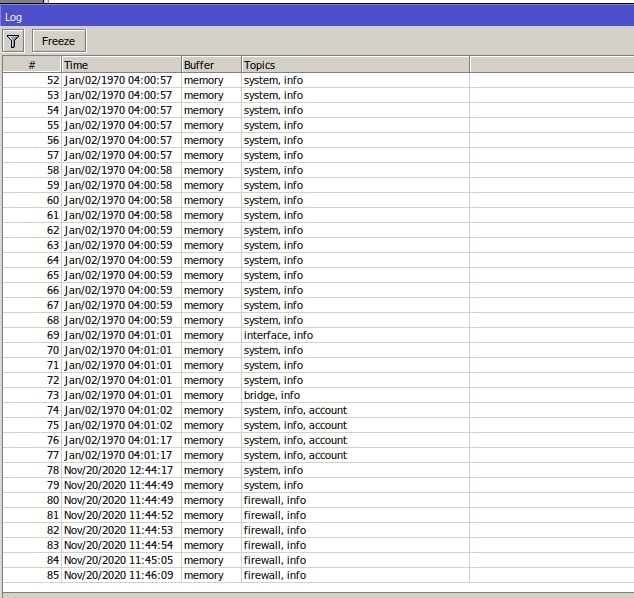Viewport: 634px width, 598px height.
Task: Sort log by Time column header
Action: (x=121, y=65)
